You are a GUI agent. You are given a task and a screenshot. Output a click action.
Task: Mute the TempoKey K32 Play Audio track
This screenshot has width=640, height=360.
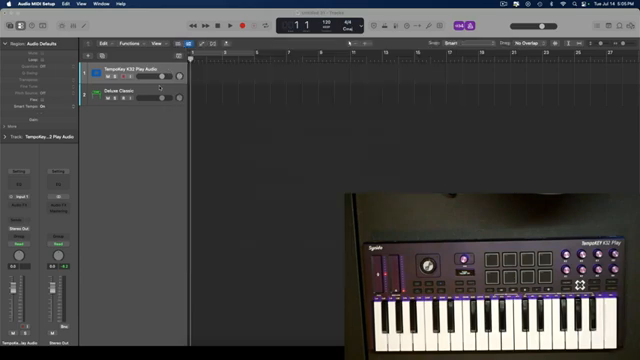[x=108, y=76]
